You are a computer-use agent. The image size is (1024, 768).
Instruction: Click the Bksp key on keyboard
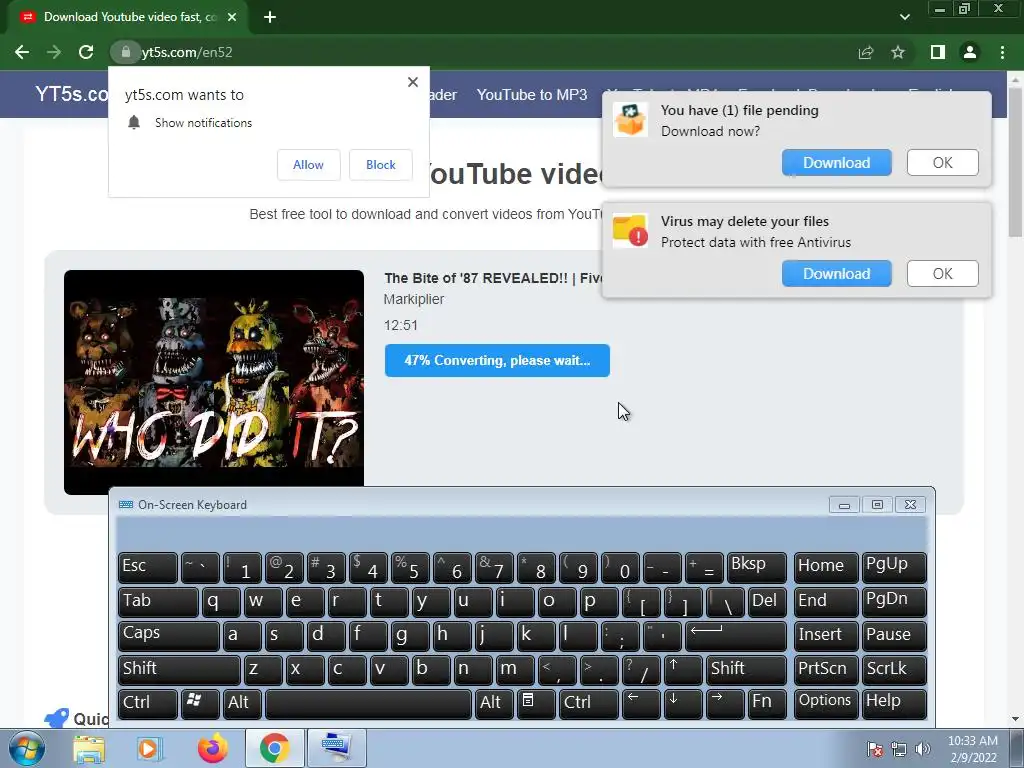757,566
